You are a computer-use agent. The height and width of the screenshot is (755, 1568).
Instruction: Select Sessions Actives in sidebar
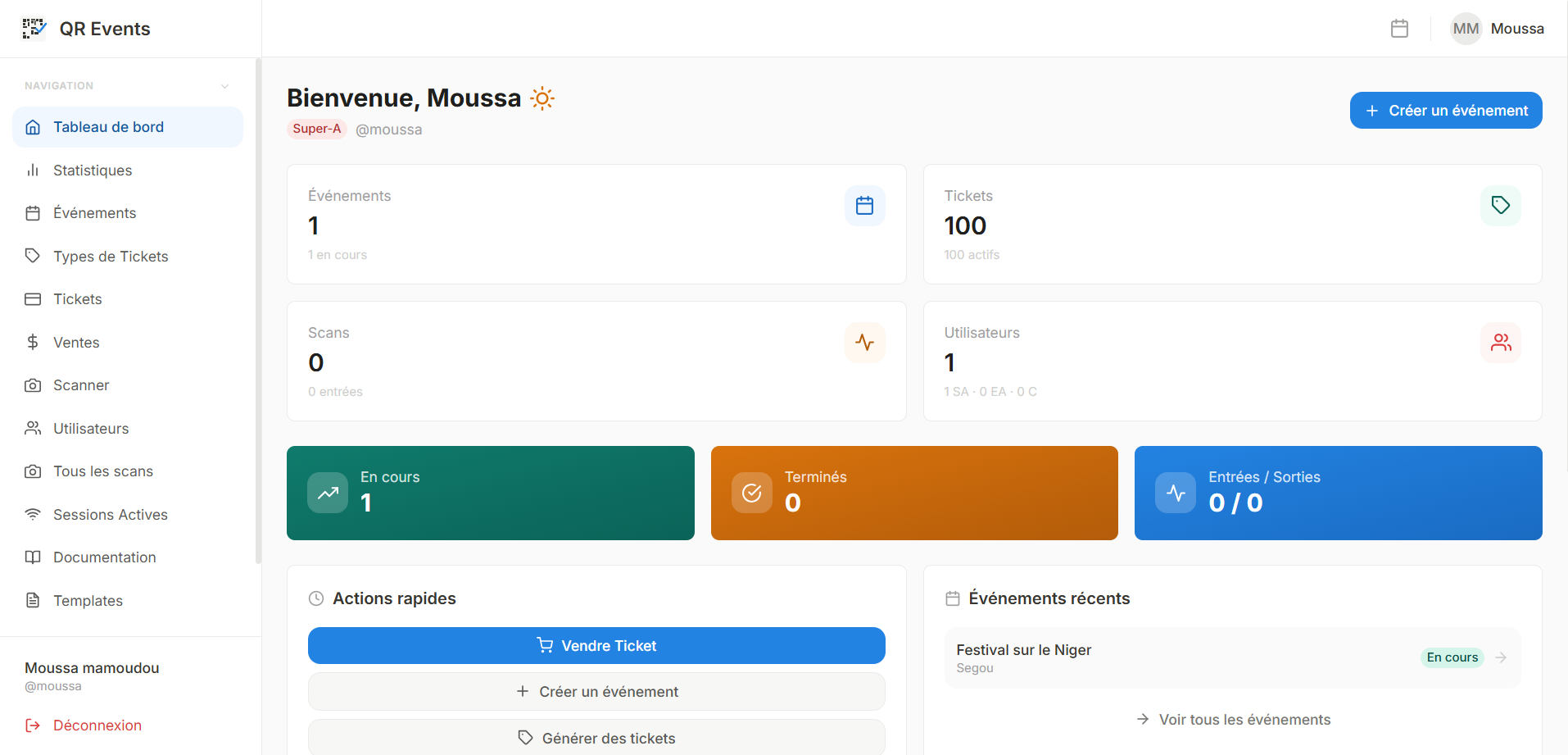tap(111, 515)
